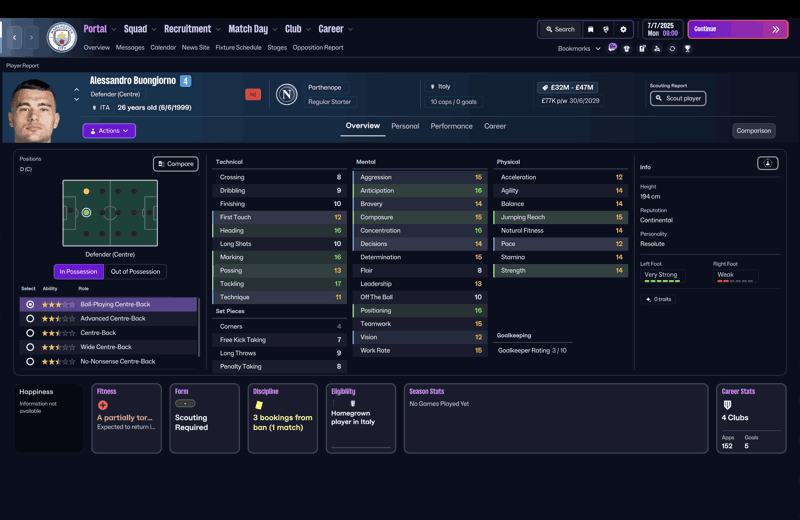This screenshot has height=520, width=800.
Task: Click the green centre-back dot on the pitch
Action: click(x=87, y=212)
